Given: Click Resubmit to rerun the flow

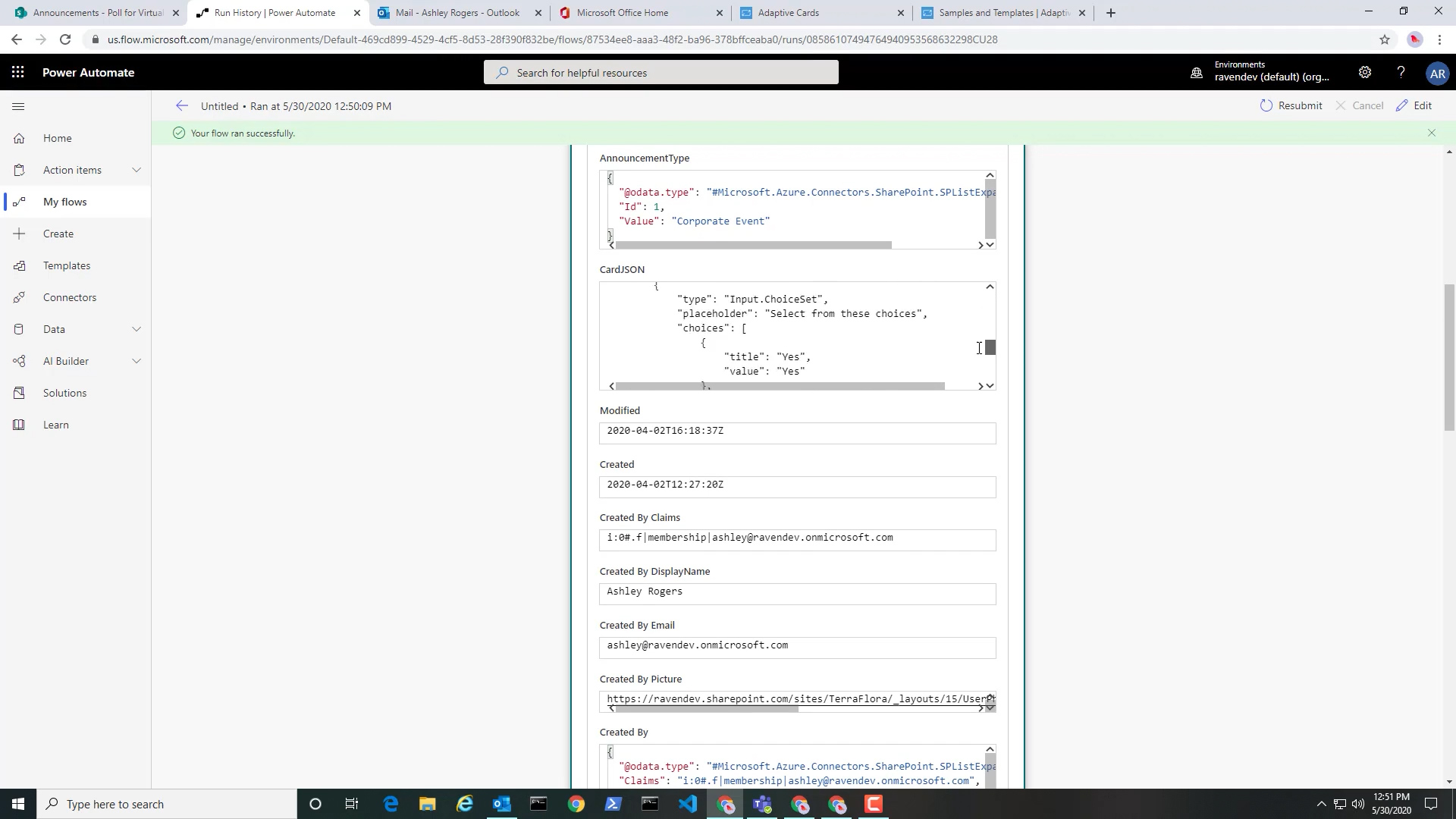Looking at the screenshot, I should [1291, 105].
